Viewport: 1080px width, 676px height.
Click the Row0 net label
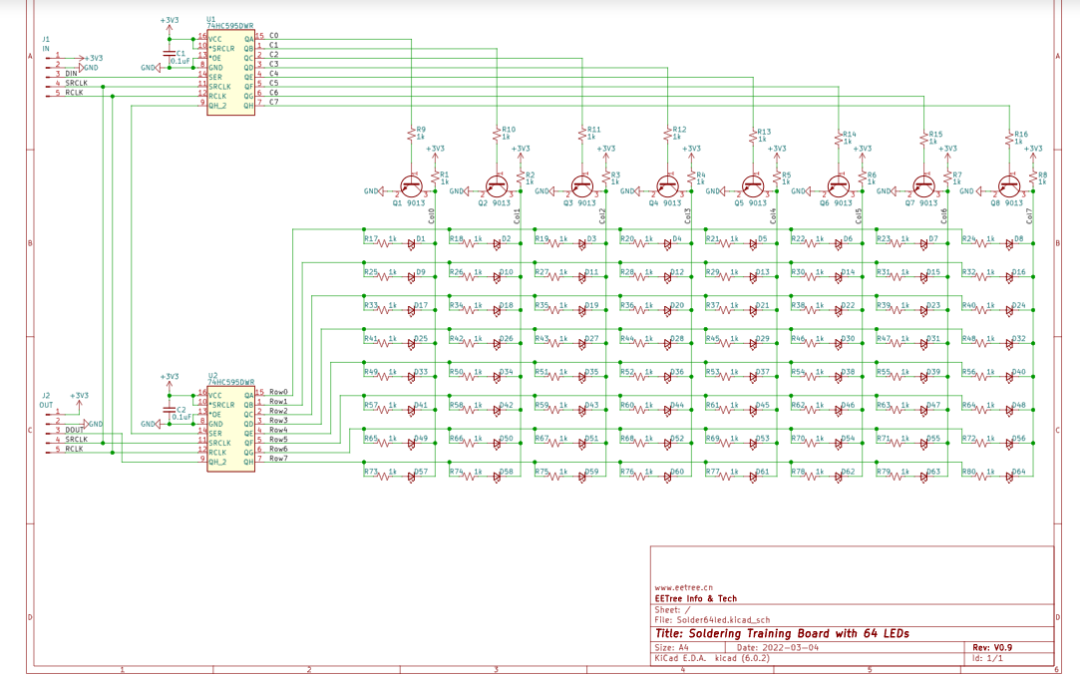tap(277, 392)
